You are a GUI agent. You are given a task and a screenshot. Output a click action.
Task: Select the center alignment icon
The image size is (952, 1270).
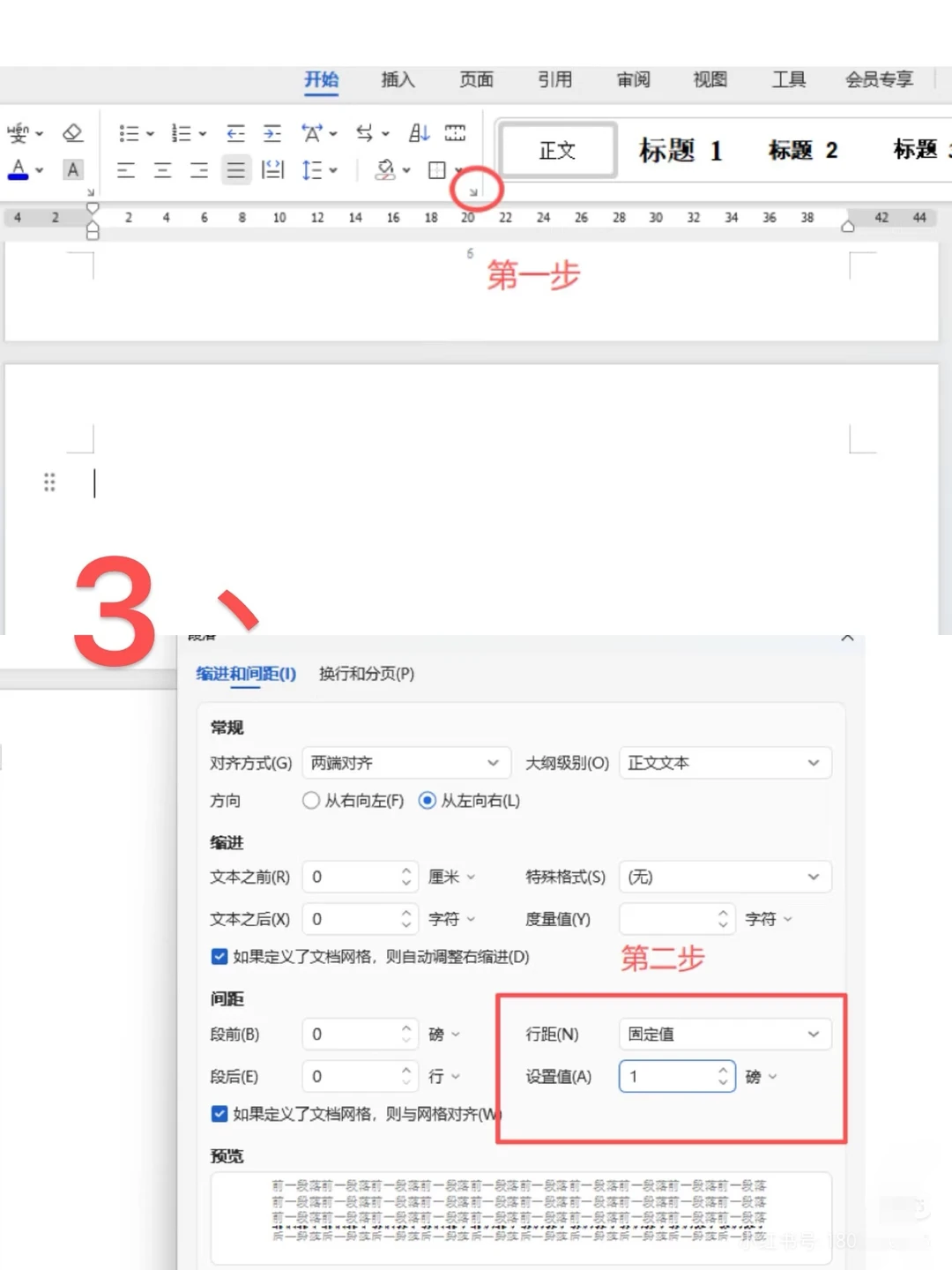pyautogui.click(x=162, y=170)
